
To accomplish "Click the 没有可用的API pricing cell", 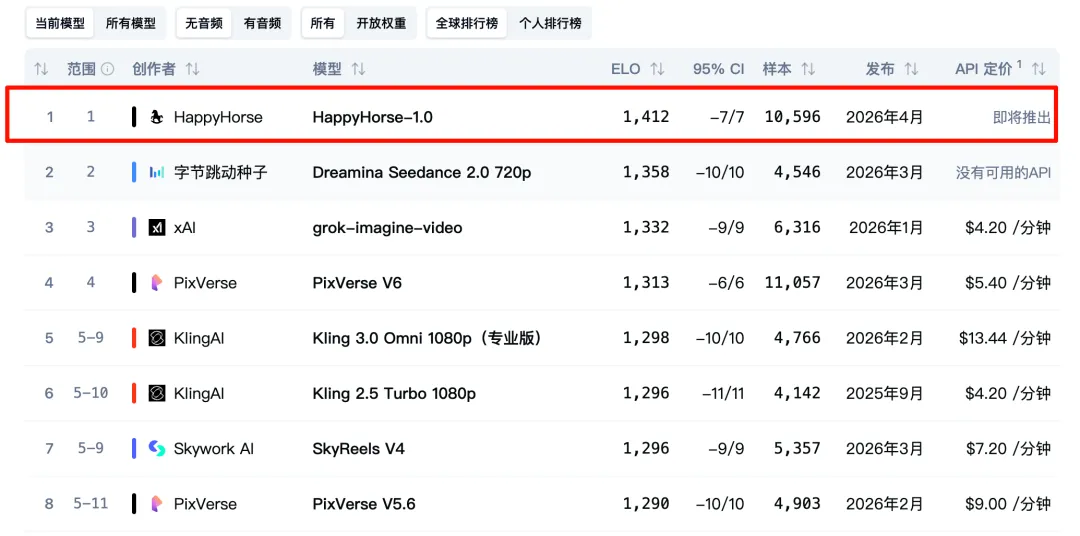I will tap(1004, 172).
